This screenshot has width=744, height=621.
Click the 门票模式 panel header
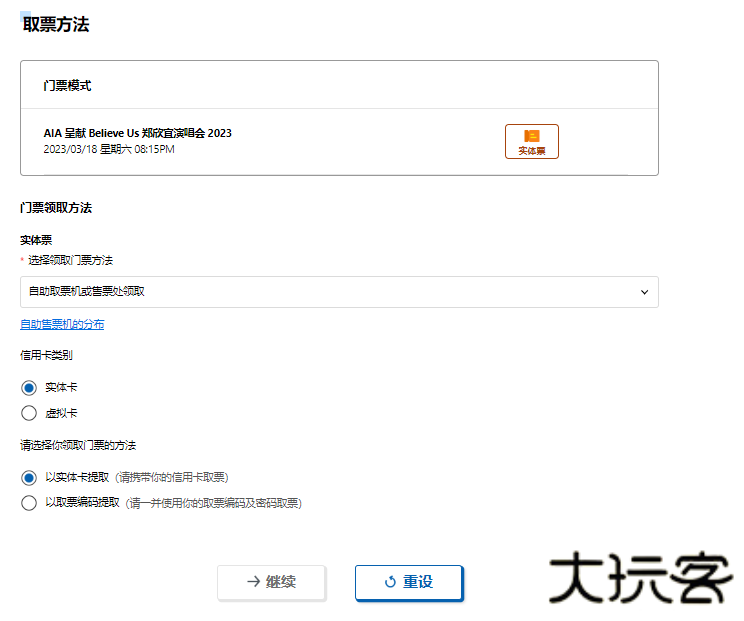67,86
